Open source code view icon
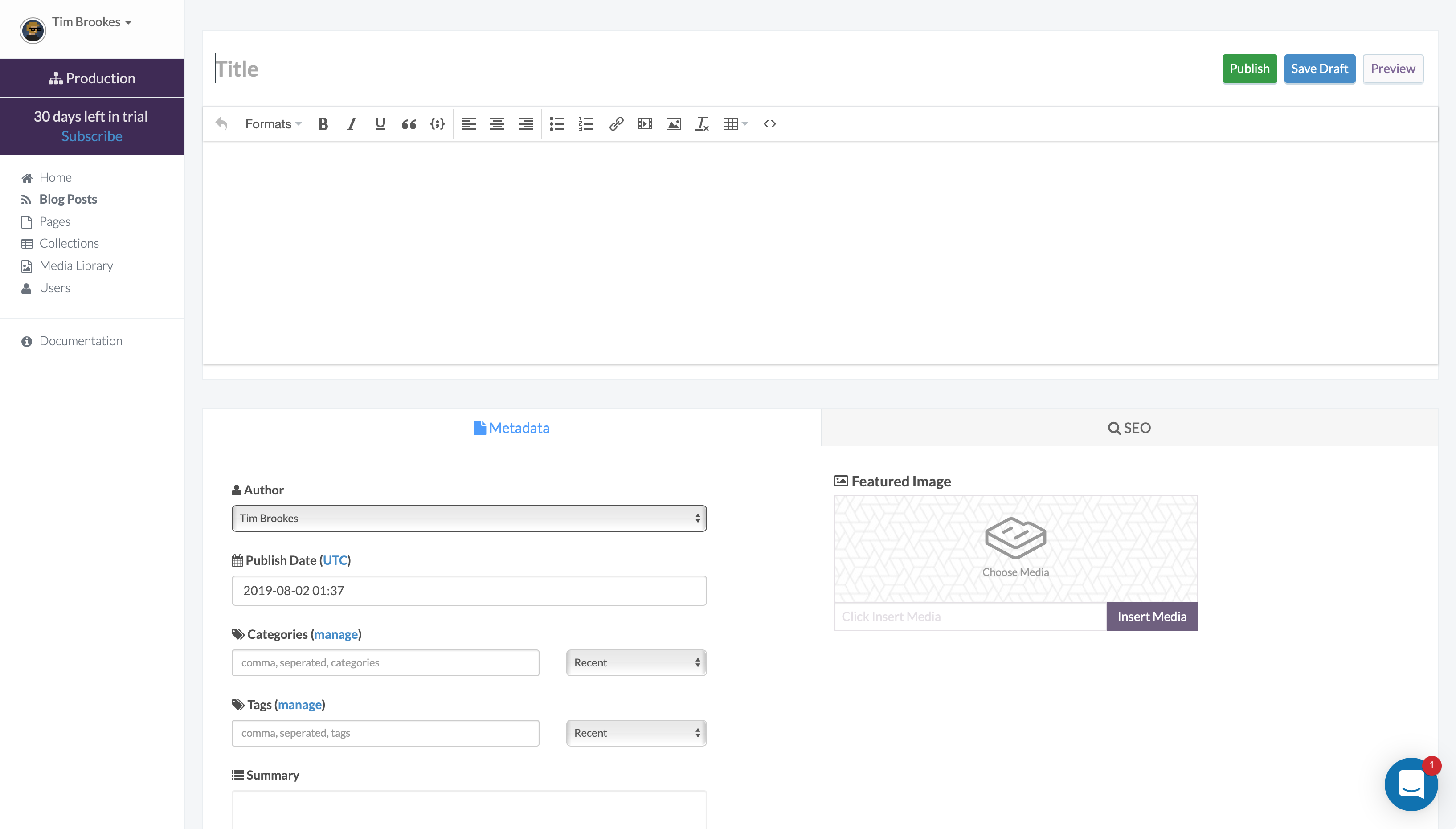The height and width of the screenshot is (829, 1456). point(769,123)
